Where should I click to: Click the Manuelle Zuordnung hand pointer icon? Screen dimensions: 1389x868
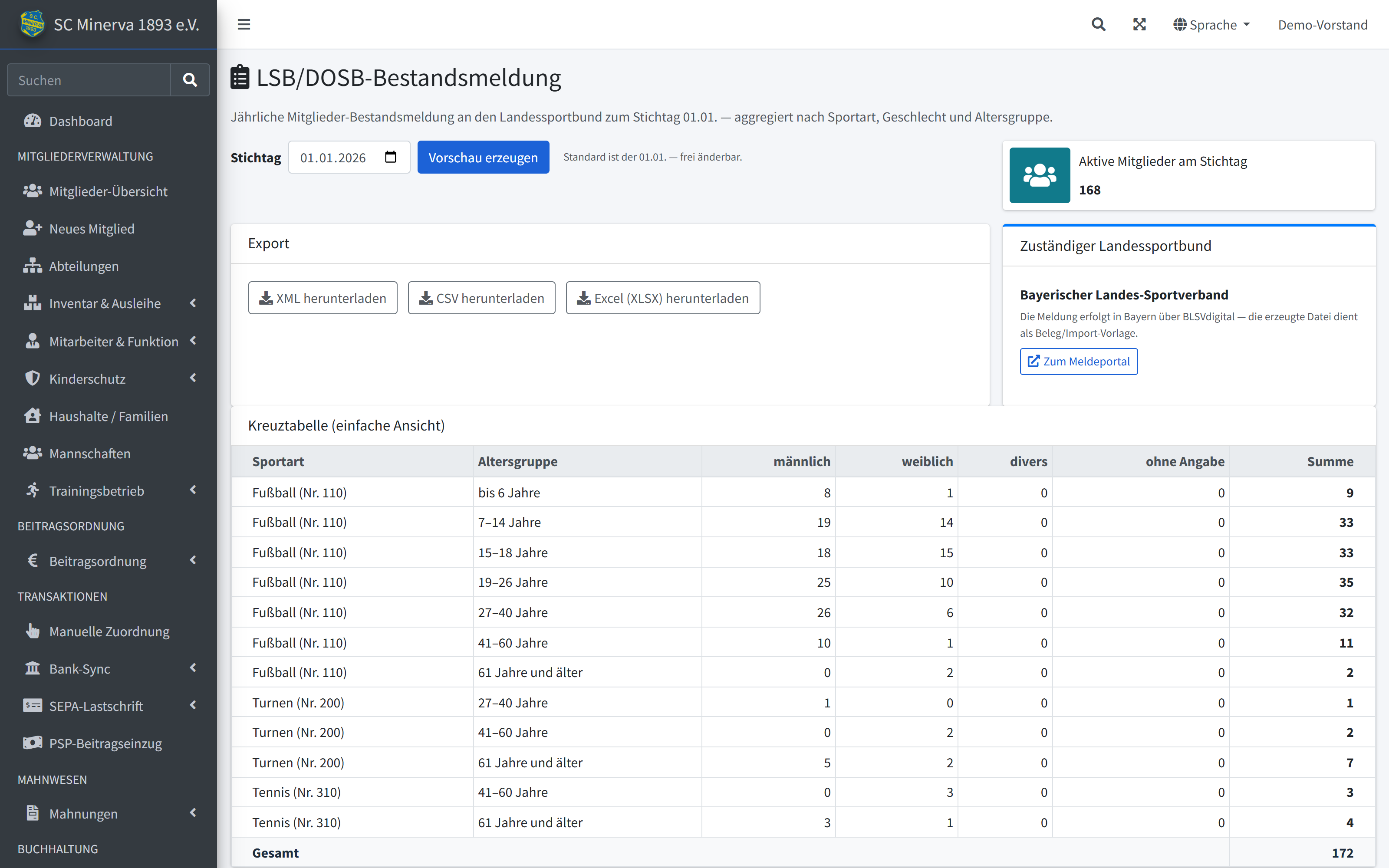pos(33,630)
